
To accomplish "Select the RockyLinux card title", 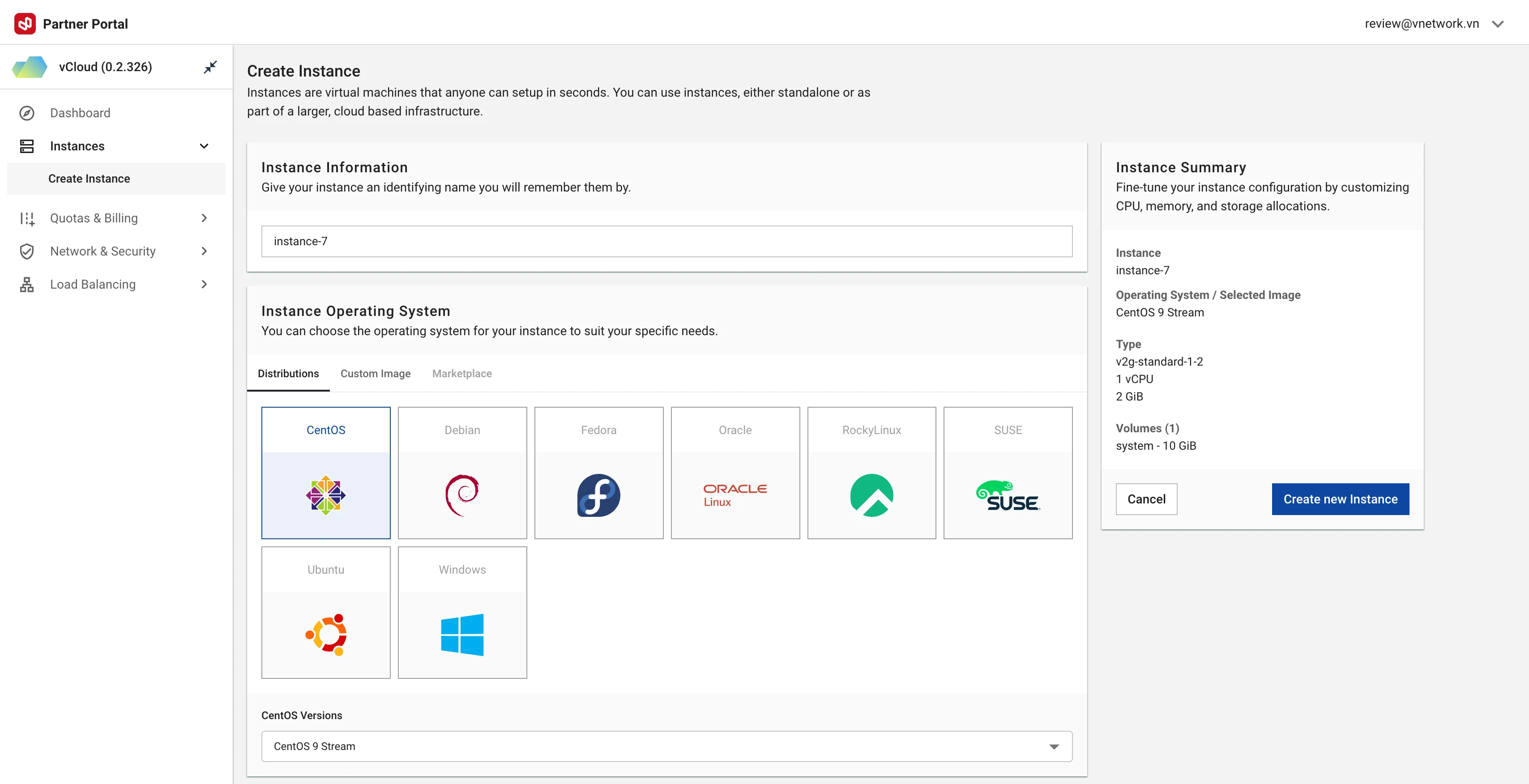I will click(871, 430).
